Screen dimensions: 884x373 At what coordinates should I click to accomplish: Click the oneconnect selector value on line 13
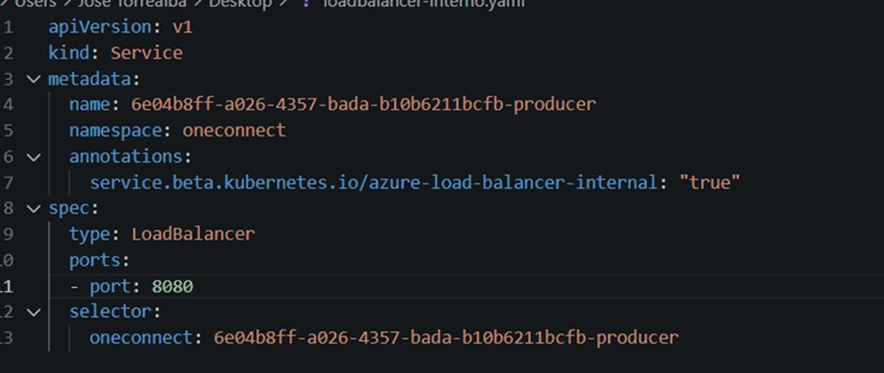pyautogui.click(x=446, y=338)
